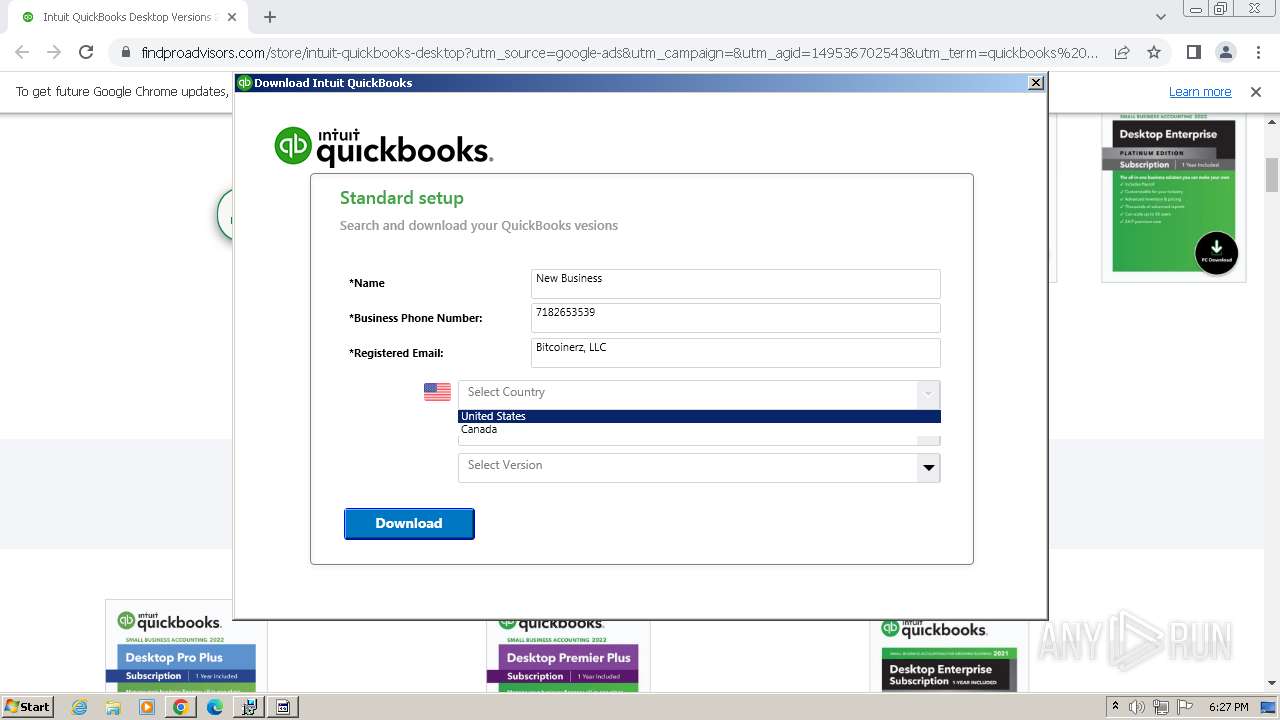The height and width of the screenshot is (720, 1280).
Task: Click the Business Phone Number input field
Action: click(x=735, y=318)
